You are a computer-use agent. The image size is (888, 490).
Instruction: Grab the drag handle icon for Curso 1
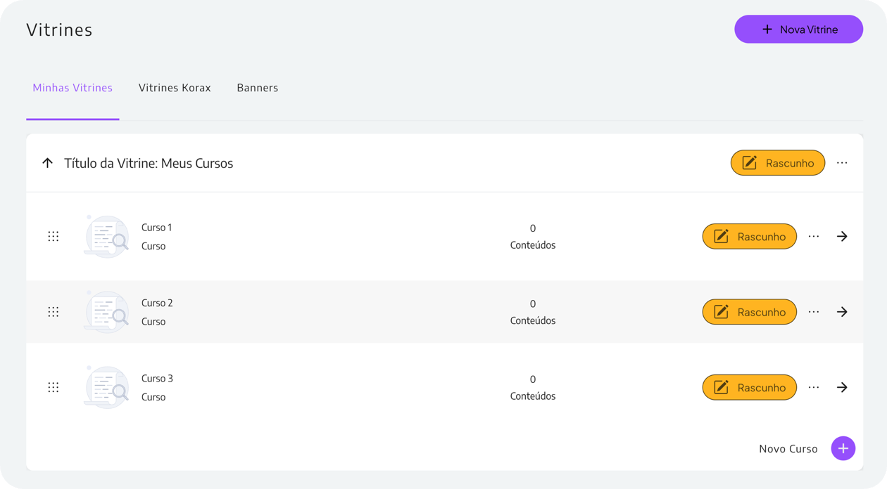[x=53, y=236]
